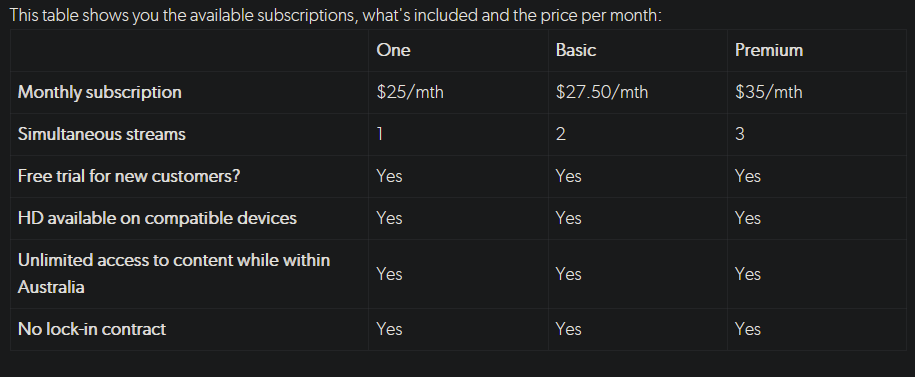
Task: Click Basic's simultaneous streams value 2
Action: click(x=560, y=134)
